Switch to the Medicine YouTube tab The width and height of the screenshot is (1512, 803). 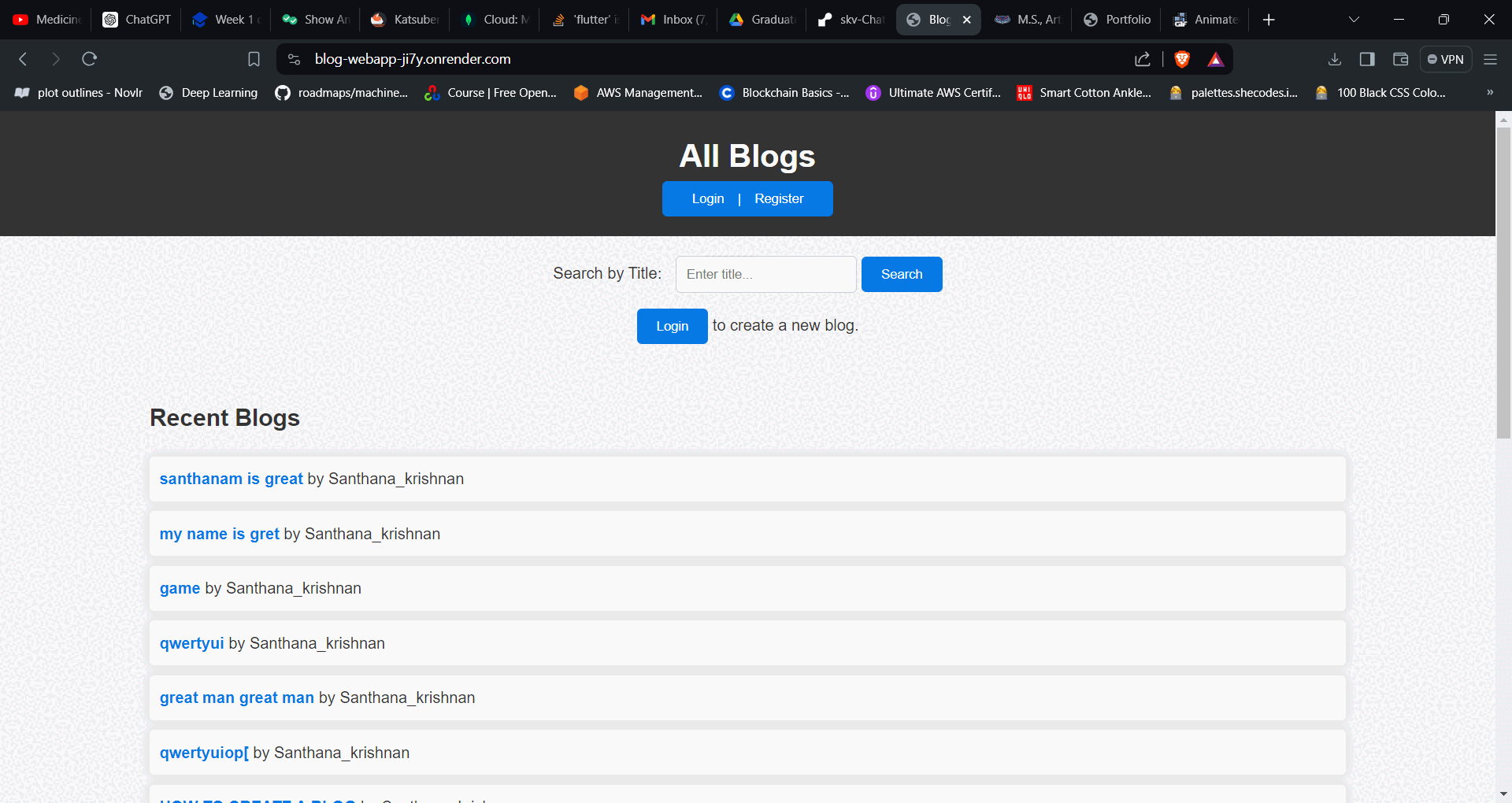click(47, 20)
